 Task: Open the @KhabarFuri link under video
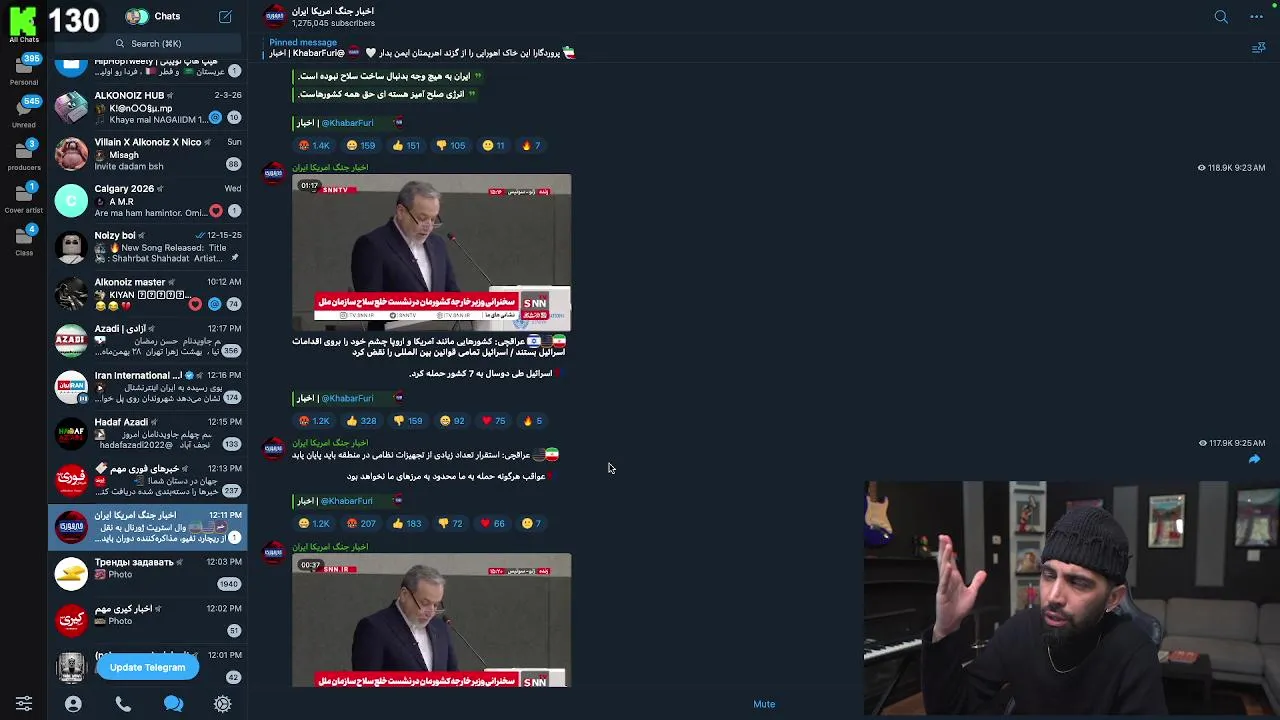(347, 398)
